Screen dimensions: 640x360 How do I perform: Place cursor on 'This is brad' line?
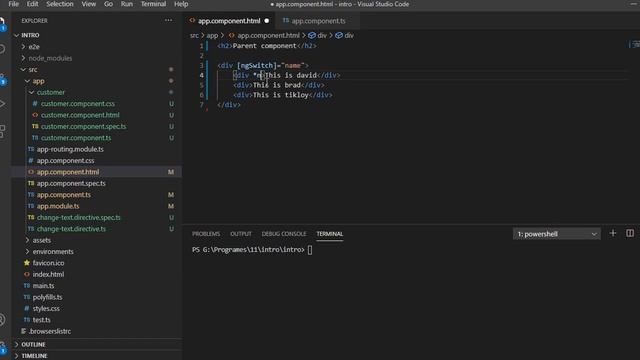tap(279, 85)
